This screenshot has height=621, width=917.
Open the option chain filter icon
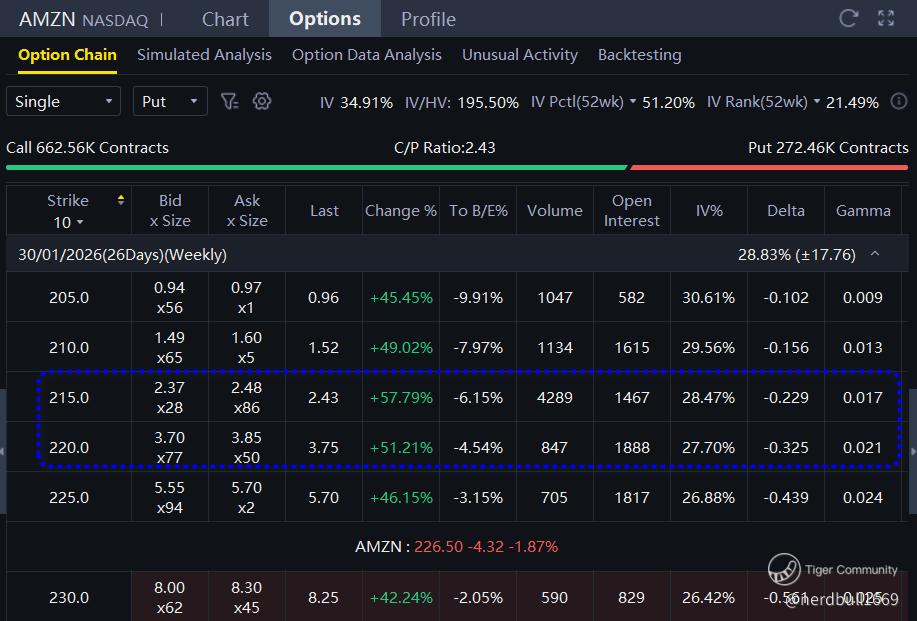point(229,101)
